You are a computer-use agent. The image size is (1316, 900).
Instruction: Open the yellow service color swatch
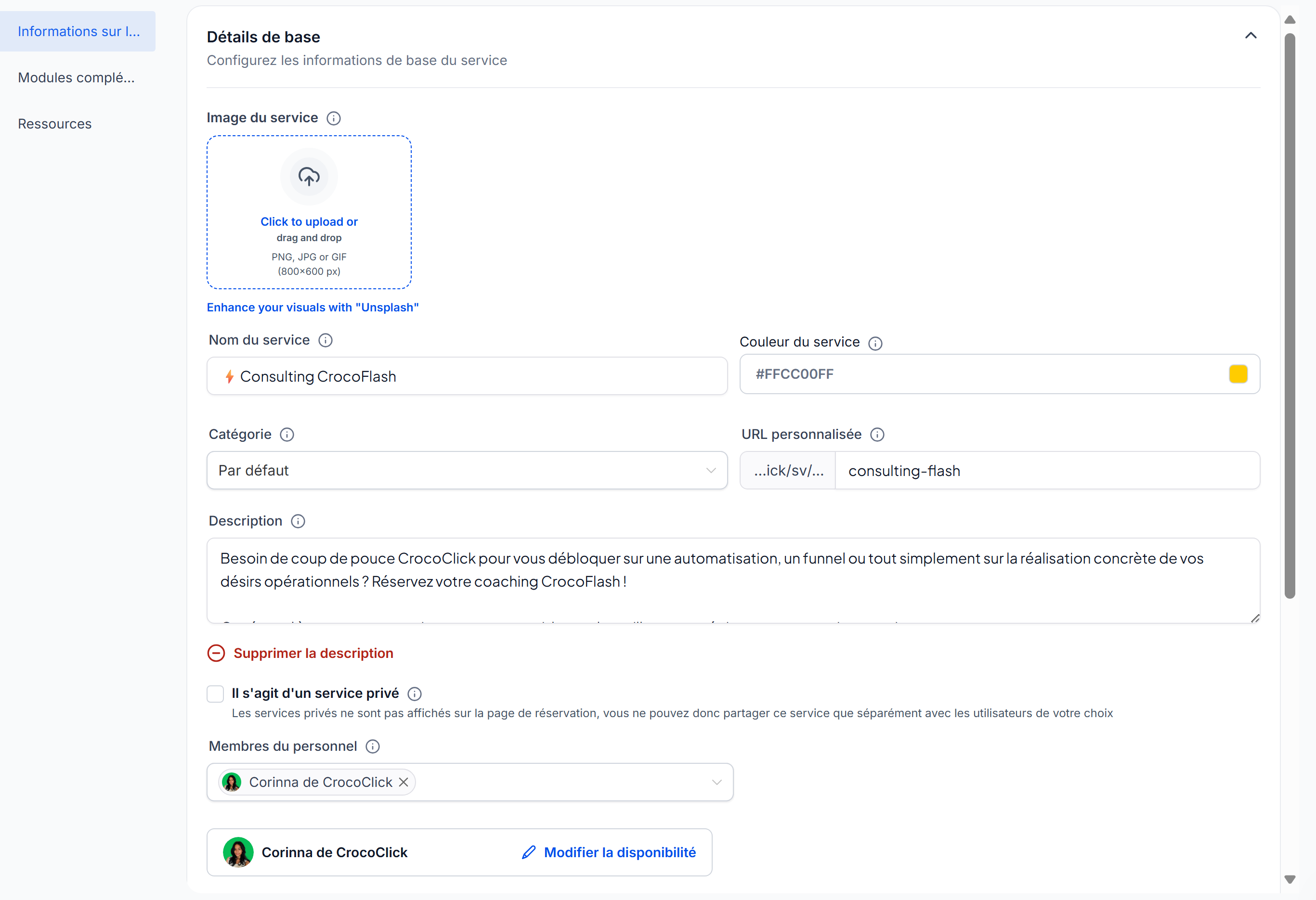1238,374
